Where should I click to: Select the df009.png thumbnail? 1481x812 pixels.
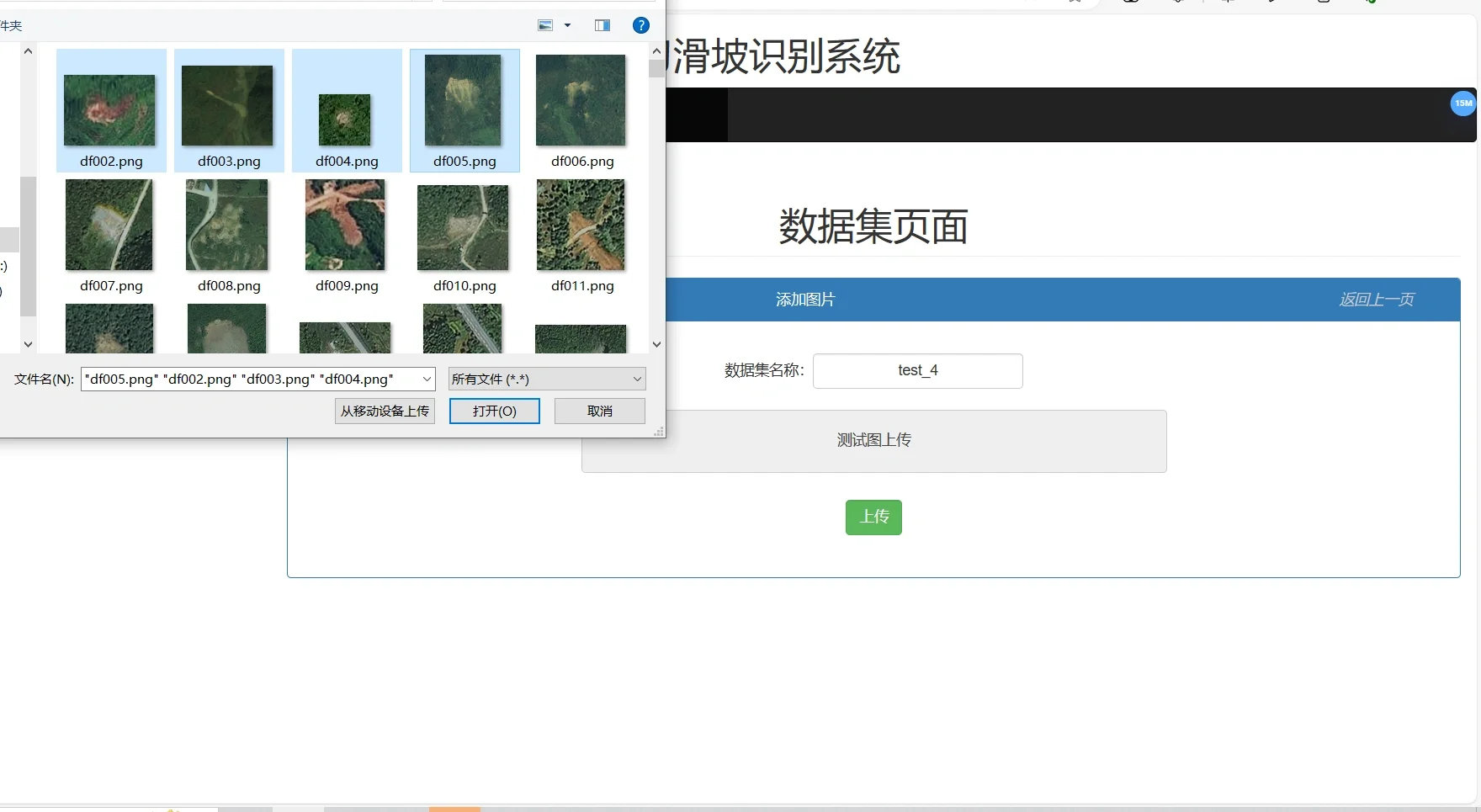tap(345, 226)
